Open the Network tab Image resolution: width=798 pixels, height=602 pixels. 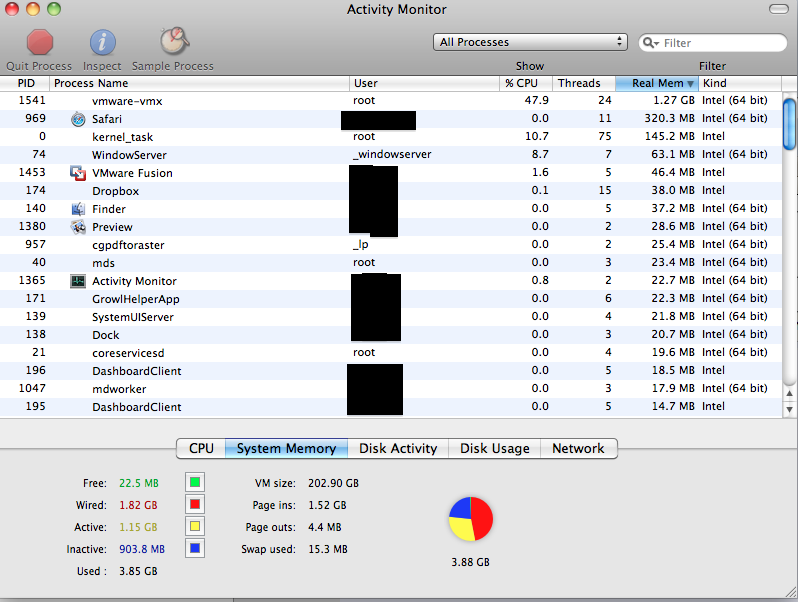tap(579, 448)
